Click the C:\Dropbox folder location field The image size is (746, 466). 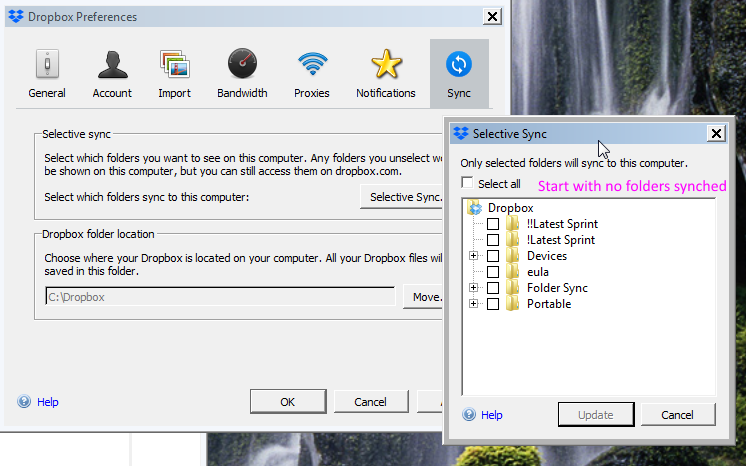click(x=220, y=297)
